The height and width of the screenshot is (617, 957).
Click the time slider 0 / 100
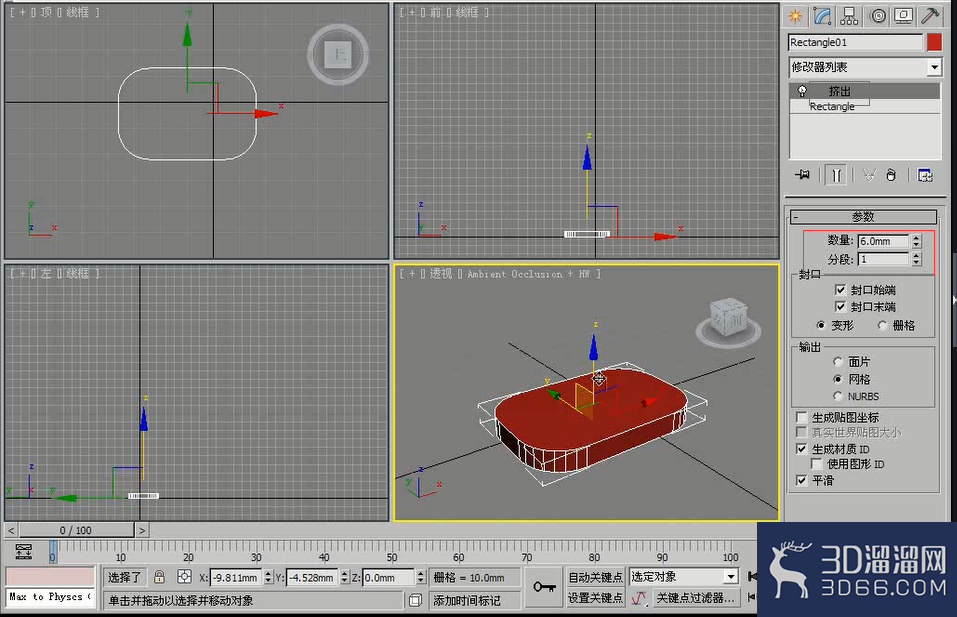click(76, 530)
